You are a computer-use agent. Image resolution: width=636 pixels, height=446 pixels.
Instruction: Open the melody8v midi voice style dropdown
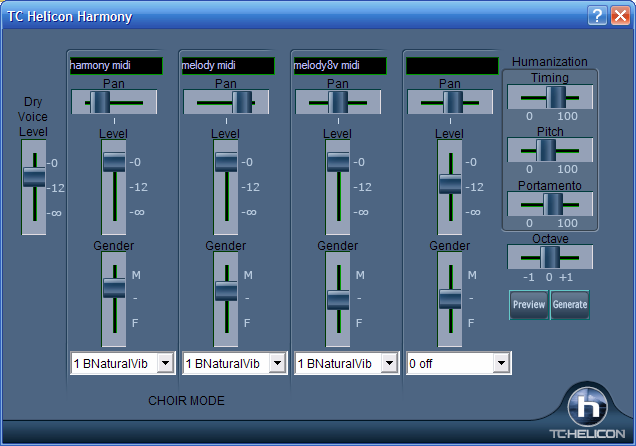(x=389, y=363)
